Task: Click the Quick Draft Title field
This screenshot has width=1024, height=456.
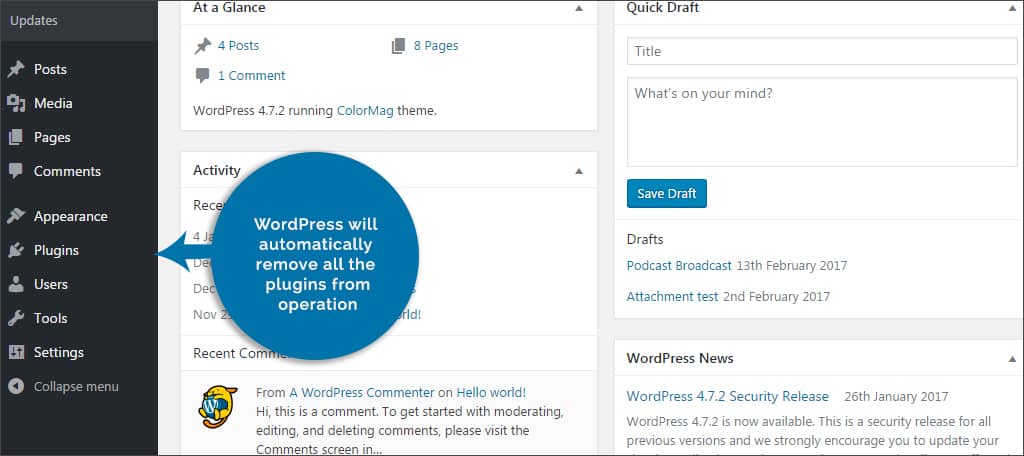Action: (822, 51)
